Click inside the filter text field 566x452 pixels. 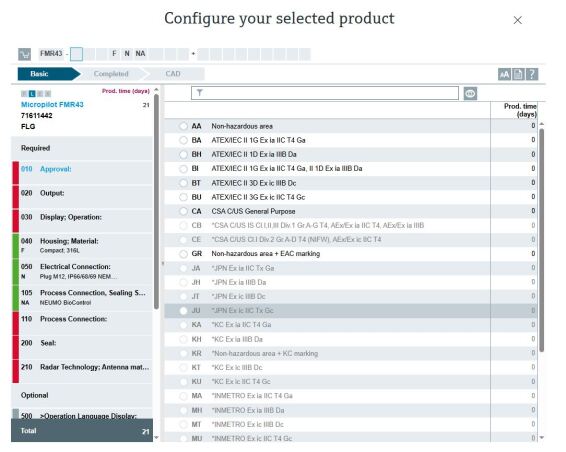coord(325,93)
